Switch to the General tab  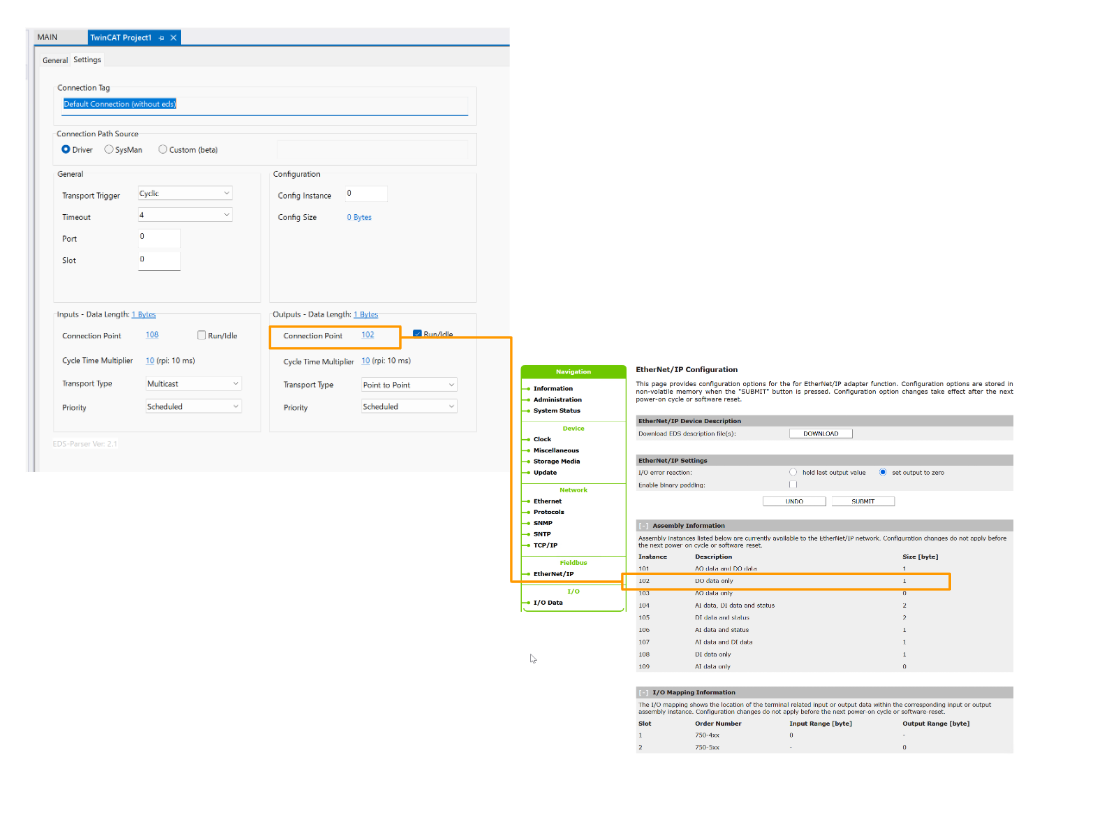click(x=55, y=60)
